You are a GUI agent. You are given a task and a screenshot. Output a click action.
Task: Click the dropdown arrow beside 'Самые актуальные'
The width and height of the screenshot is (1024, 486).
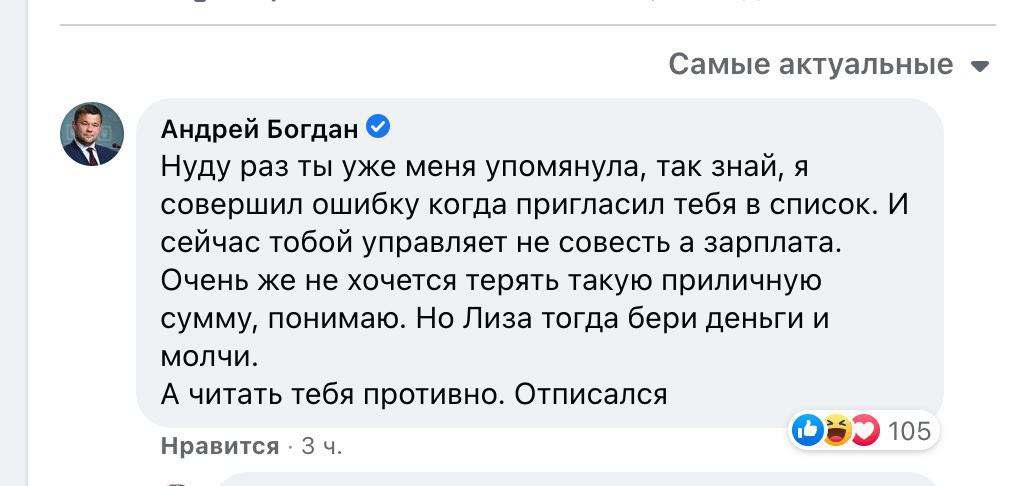pos(980,67)
